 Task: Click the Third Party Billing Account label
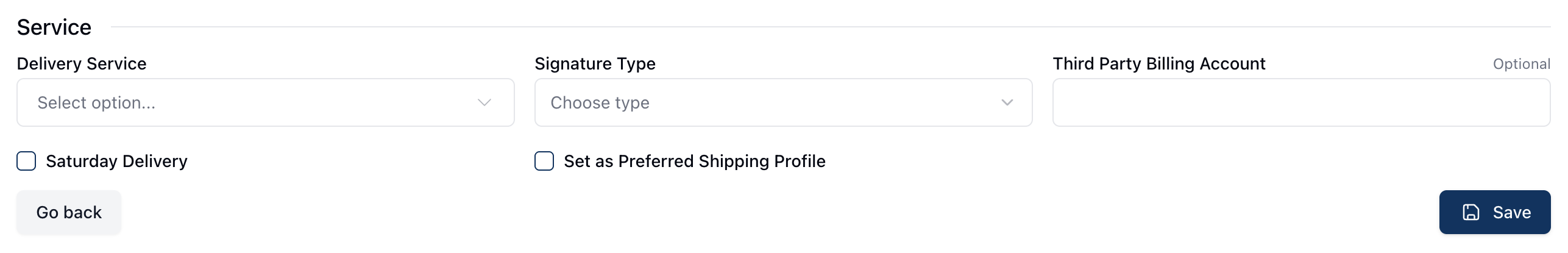pyautogui.click(x=1158, y=63)
